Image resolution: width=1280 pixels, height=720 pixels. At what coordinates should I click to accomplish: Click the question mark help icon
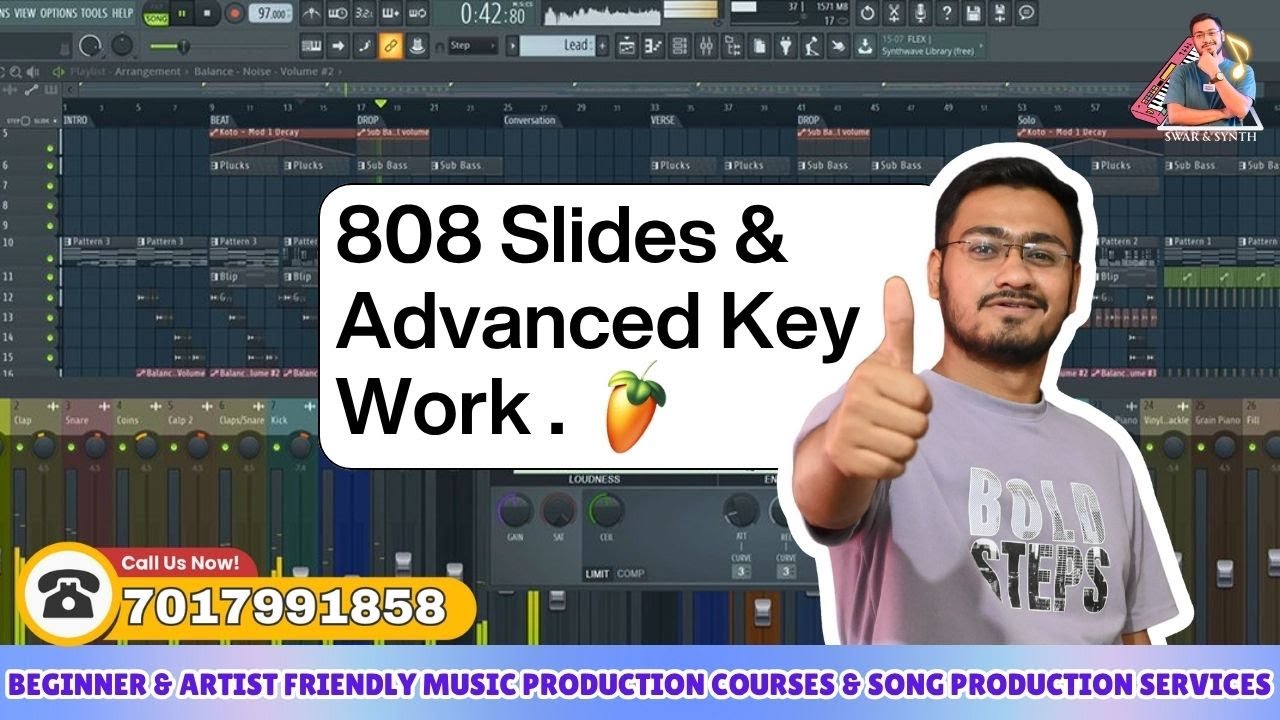(x=946, y=14)
